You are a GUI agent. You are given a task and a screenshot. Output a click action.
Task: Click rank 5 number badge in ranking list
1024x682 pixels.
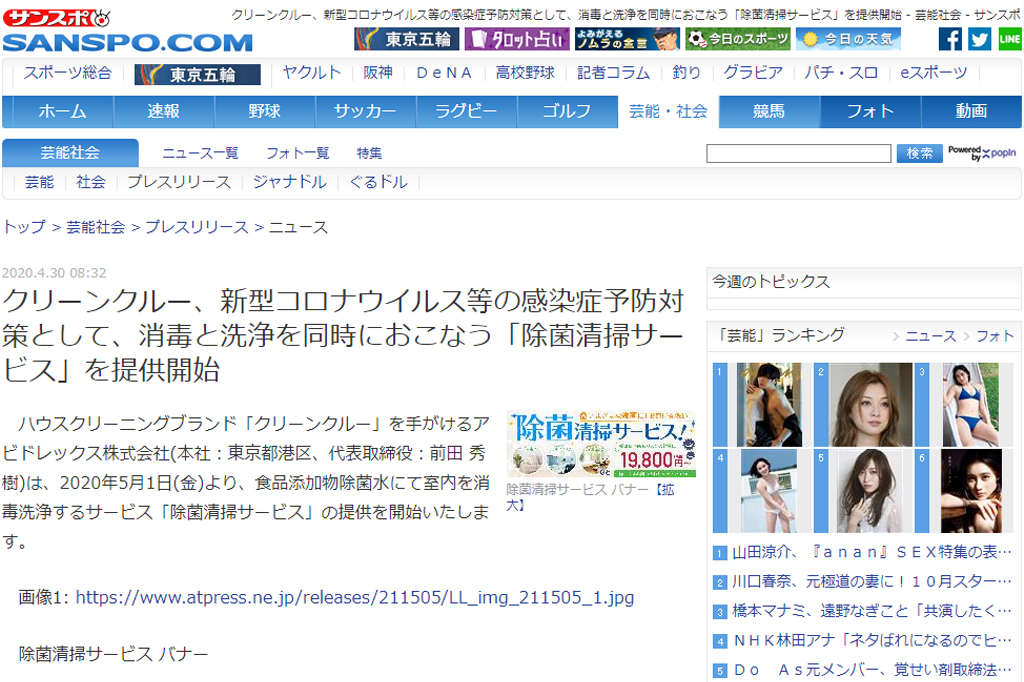click(x=719, y=671)
